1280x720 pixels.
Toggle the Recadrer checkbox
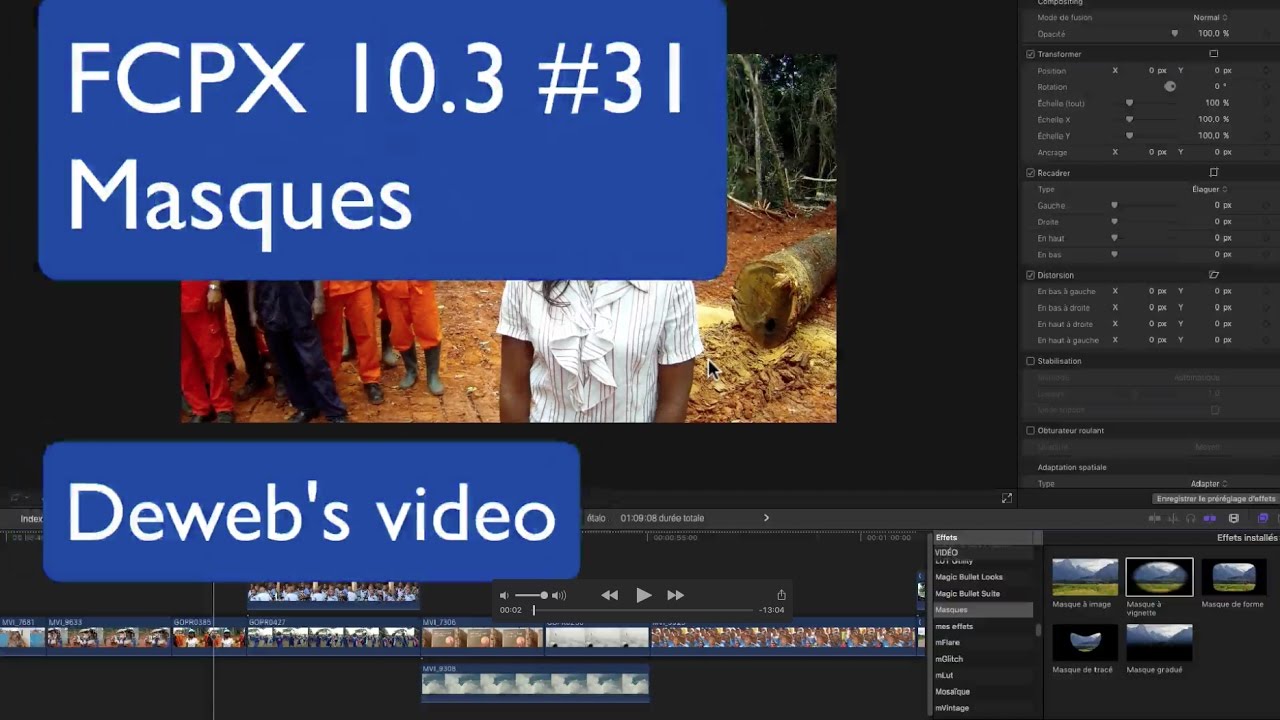pyautogui.click(x=1030, y=173)
